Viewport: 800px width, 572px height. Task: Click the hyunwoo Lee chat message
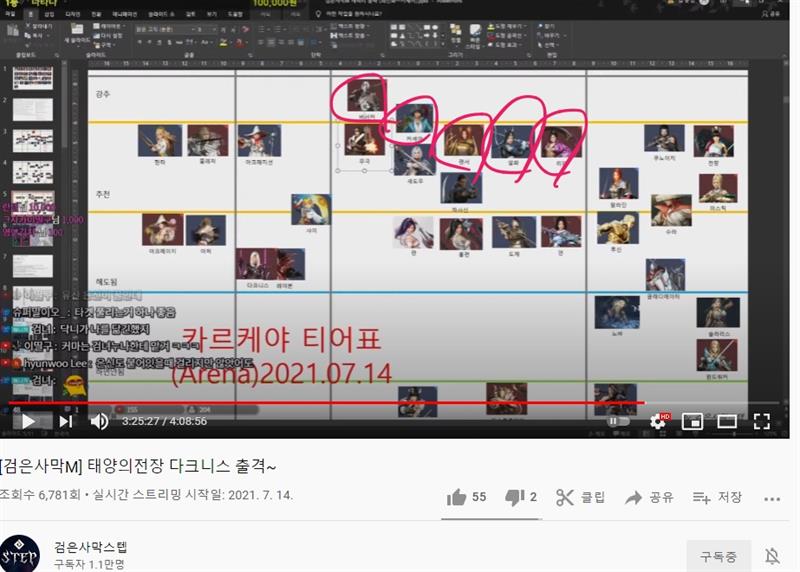pyautogui.click(x=133, y=363)
